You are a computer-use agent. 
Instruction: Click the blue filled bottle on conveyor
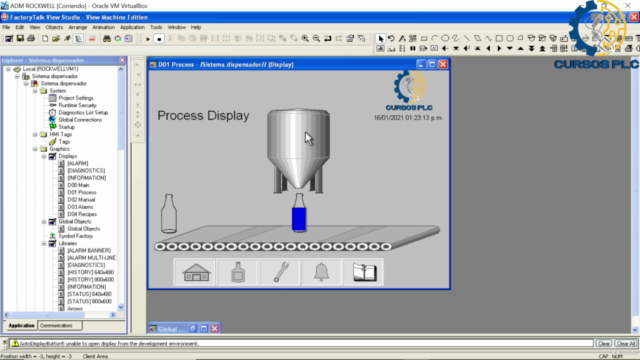click(x=299, y=213)
